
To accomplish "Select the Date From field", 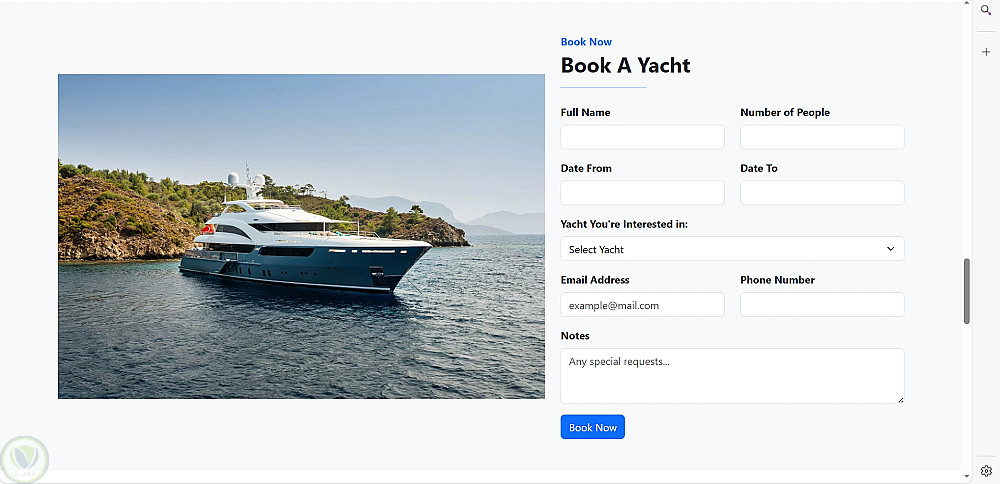I will click(x=642, y=193).
